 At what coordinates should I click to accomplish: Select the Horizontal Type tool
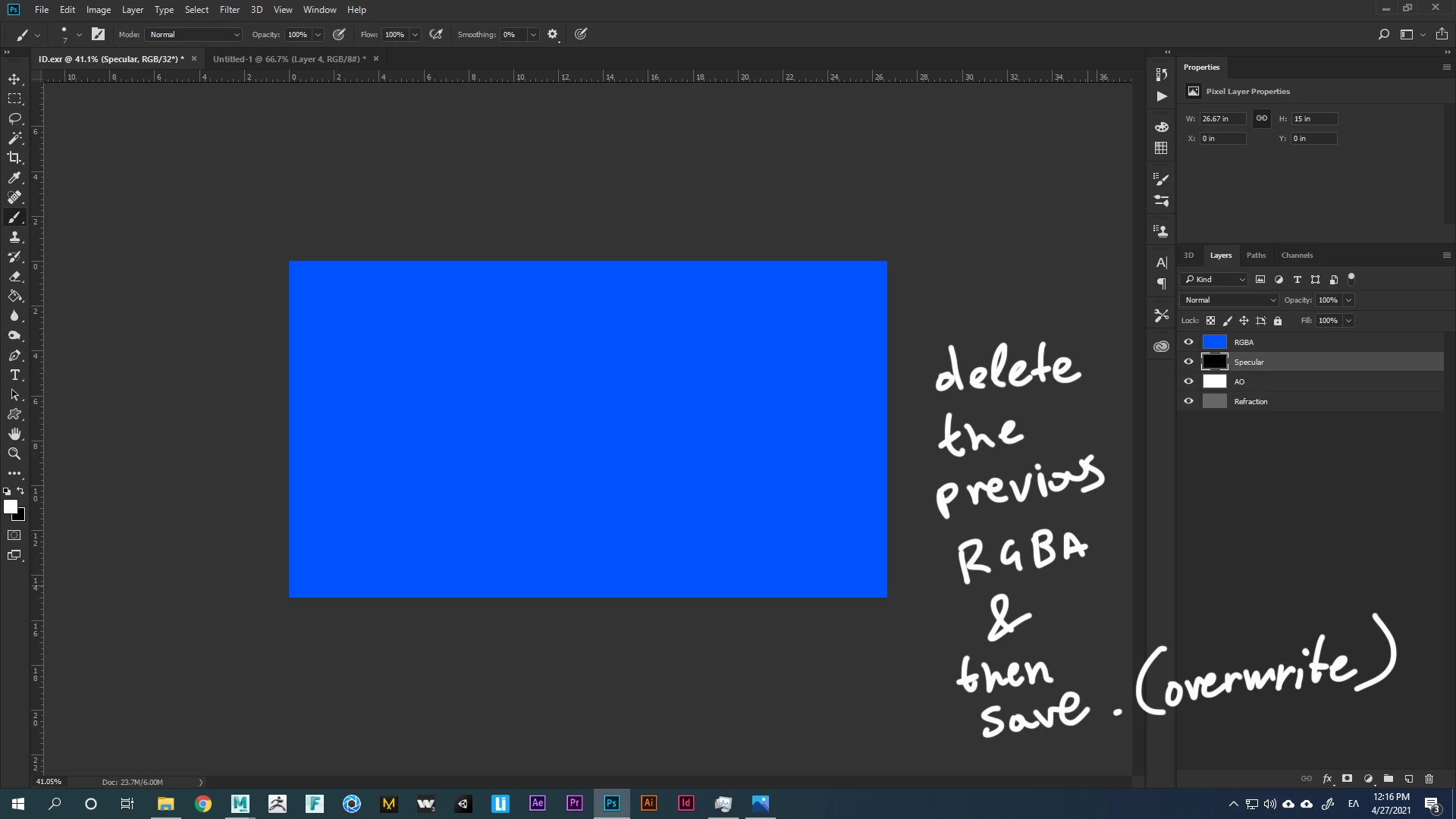pyautogui.click(x=14, y=375)
